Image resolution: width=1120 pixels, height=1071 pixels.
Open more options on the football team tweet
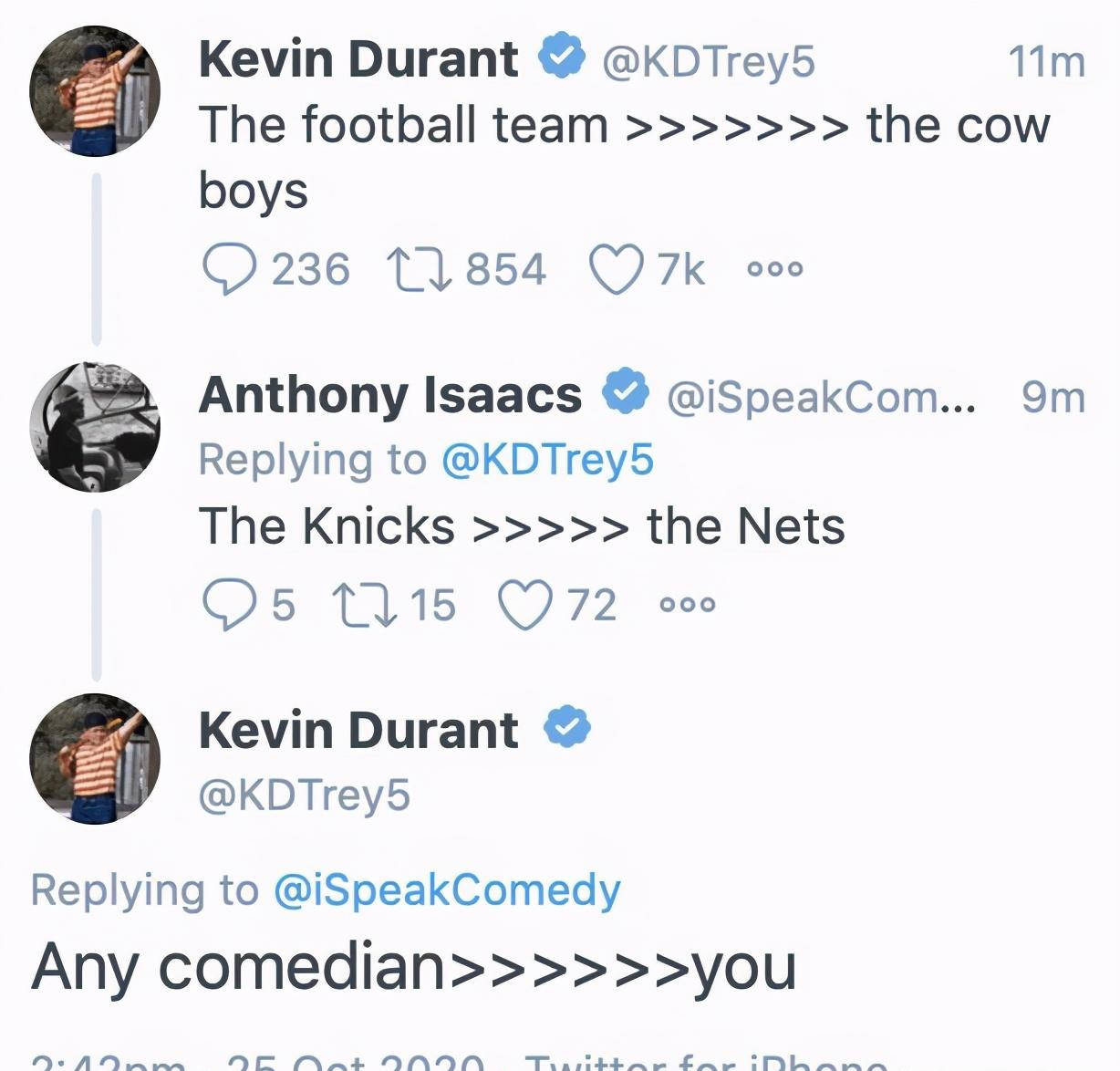tap(775, 268)
